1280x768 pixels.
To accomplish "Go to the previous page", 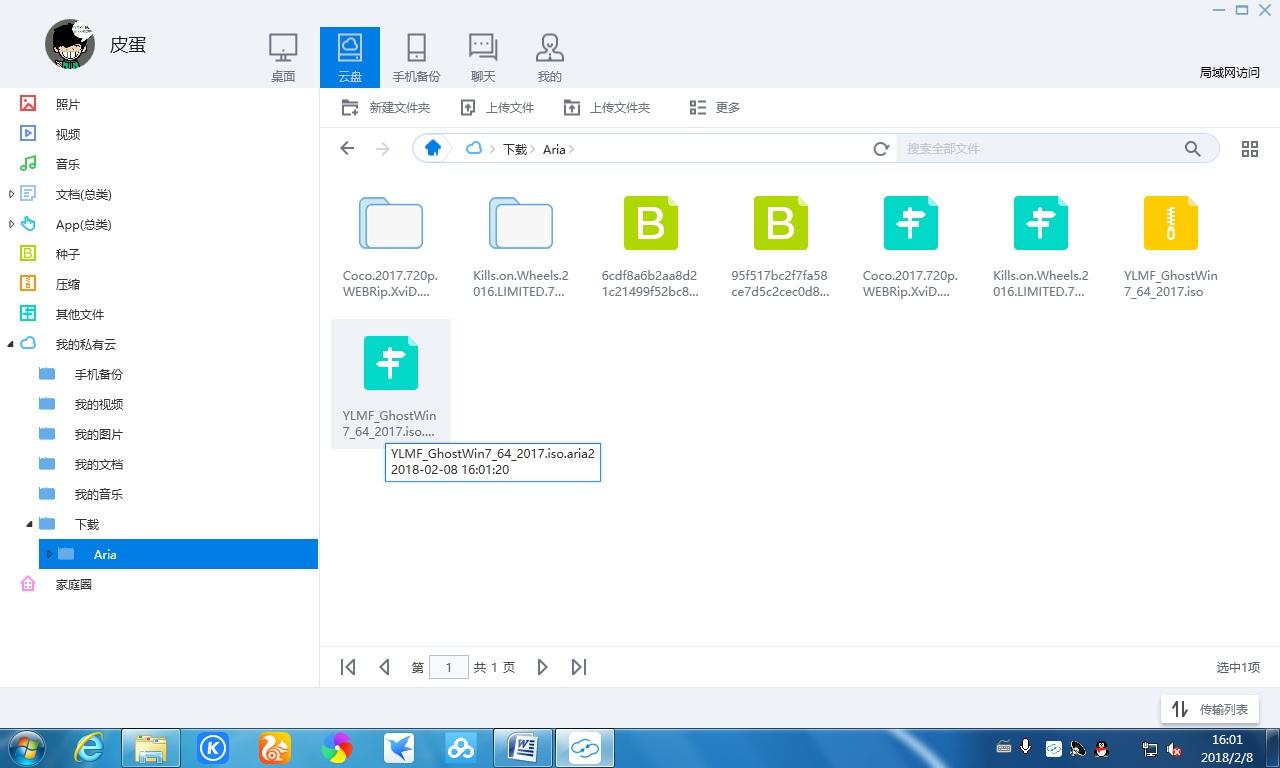I will click(384, 667).
